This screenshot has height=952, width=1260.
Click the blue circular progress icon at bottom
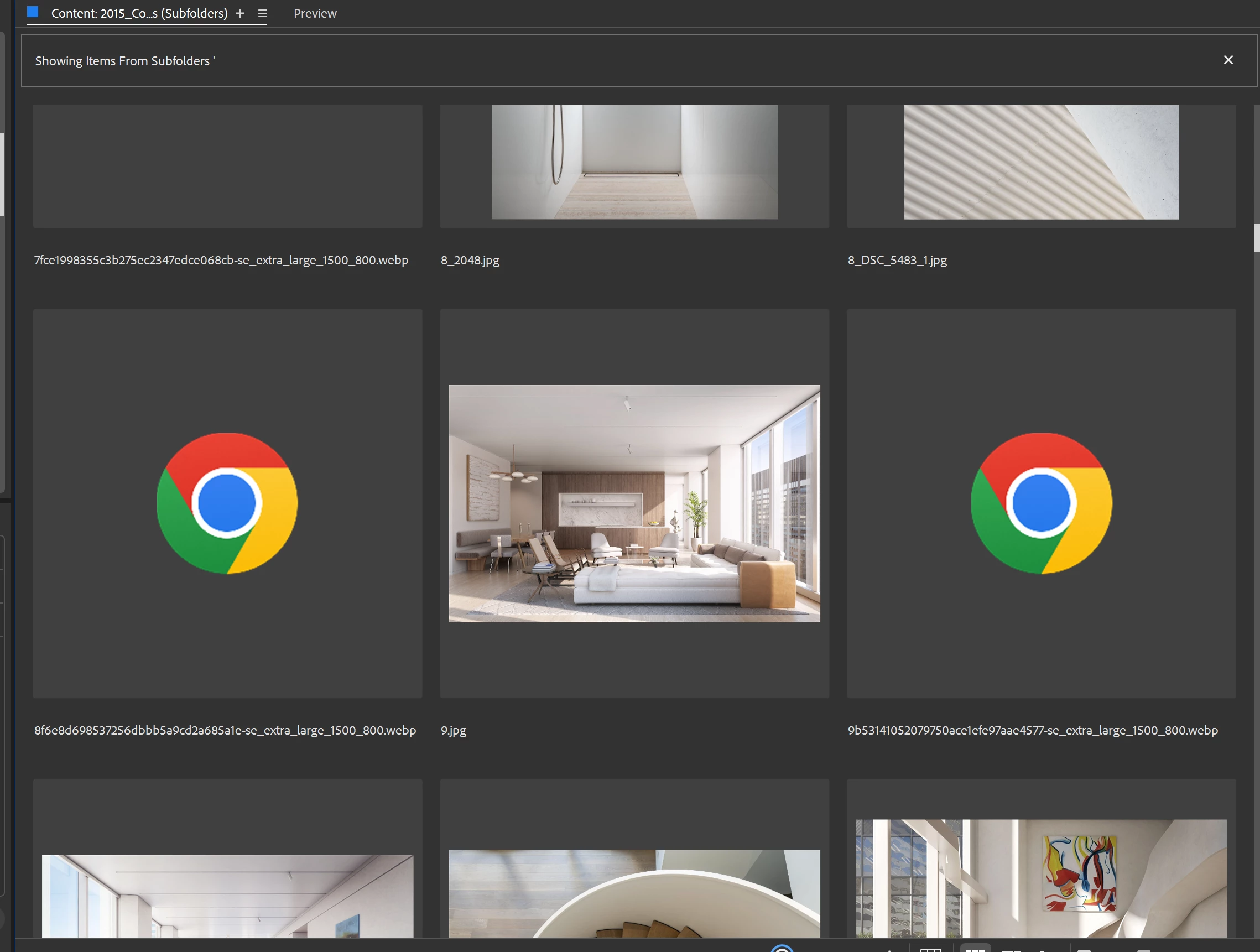click(782, 948)
